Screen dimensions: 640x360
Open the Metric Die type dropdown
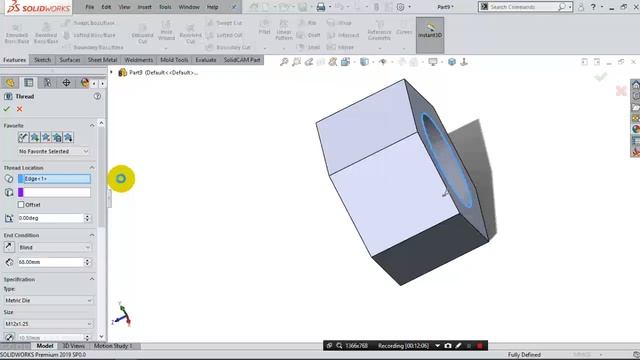click(48, 300)
